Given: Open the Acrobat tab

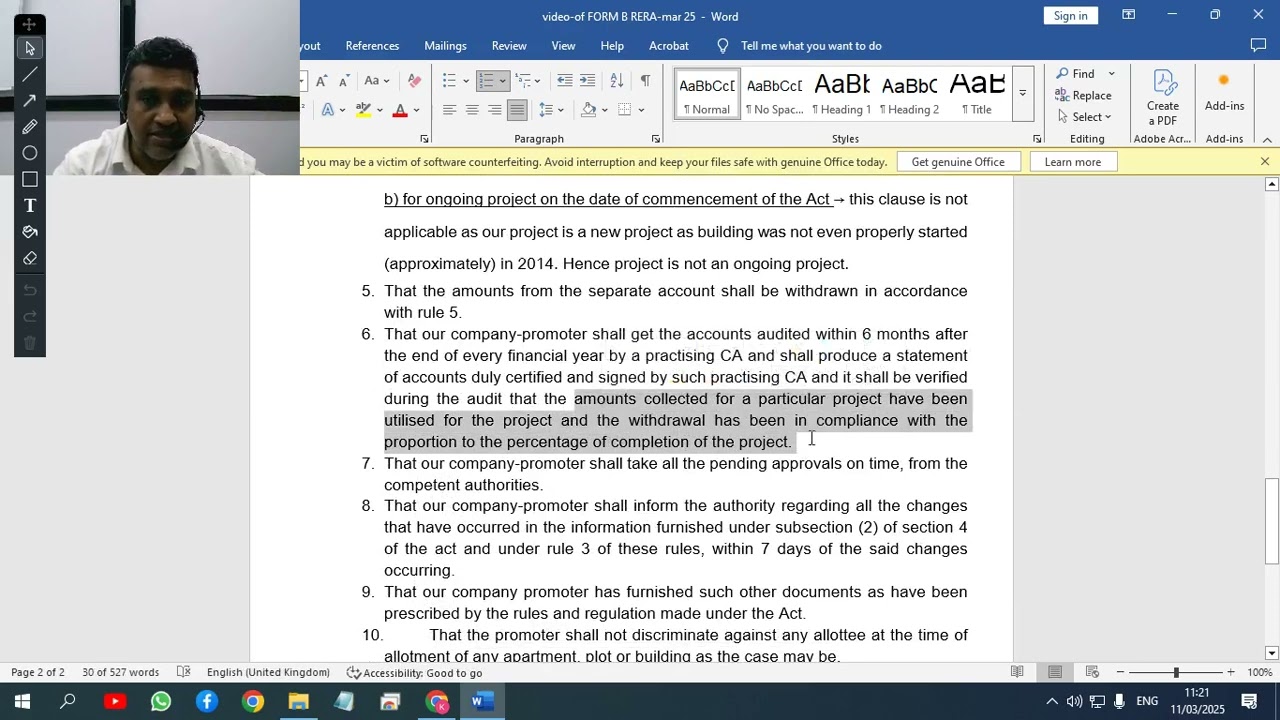Looking at the screenshot, I should (x=668, y=46).
